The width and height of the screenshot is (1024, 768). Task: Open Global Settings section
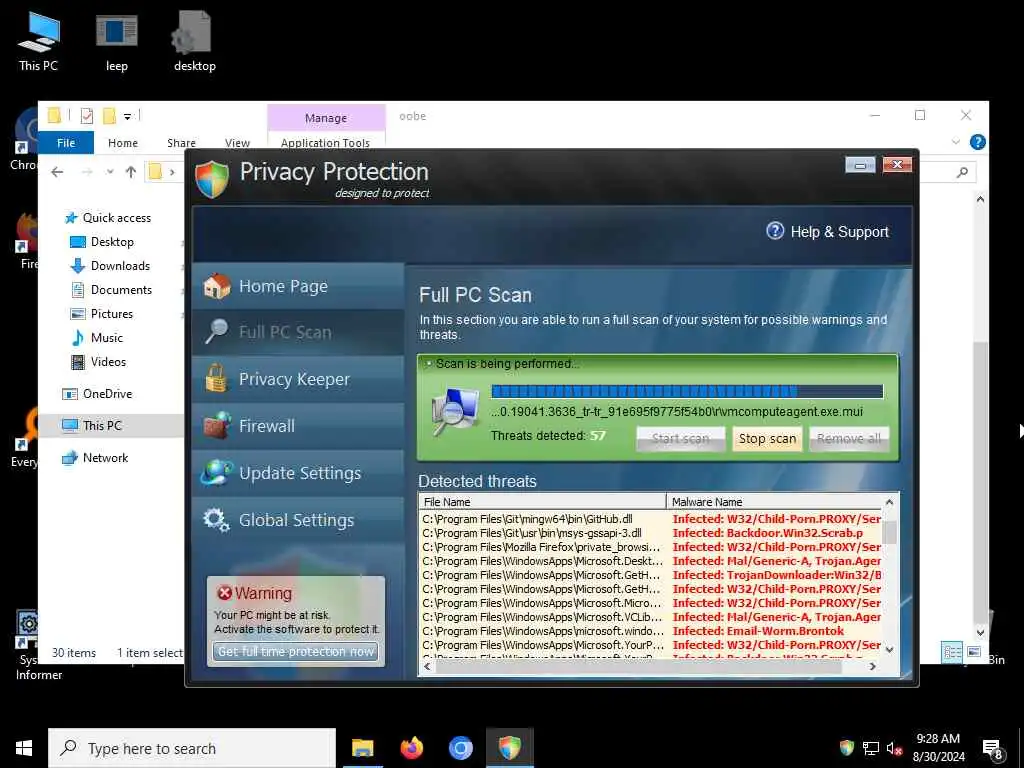(x=298, y=520)
